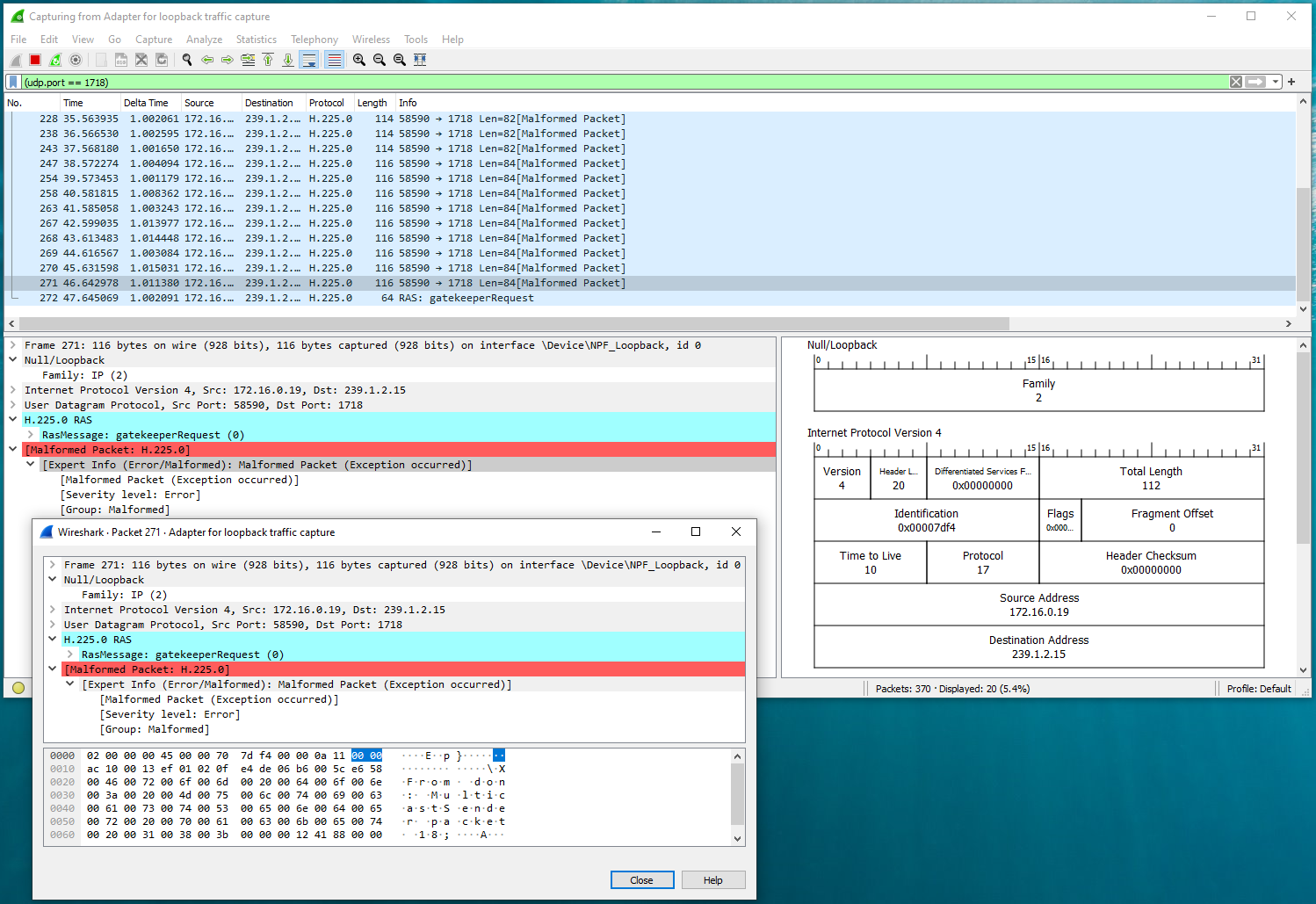Image resolution: width=1316 pixels, height=904 pixels.
Task: Click Time to Live field in packet diagram
Action: tap(871, 562)
